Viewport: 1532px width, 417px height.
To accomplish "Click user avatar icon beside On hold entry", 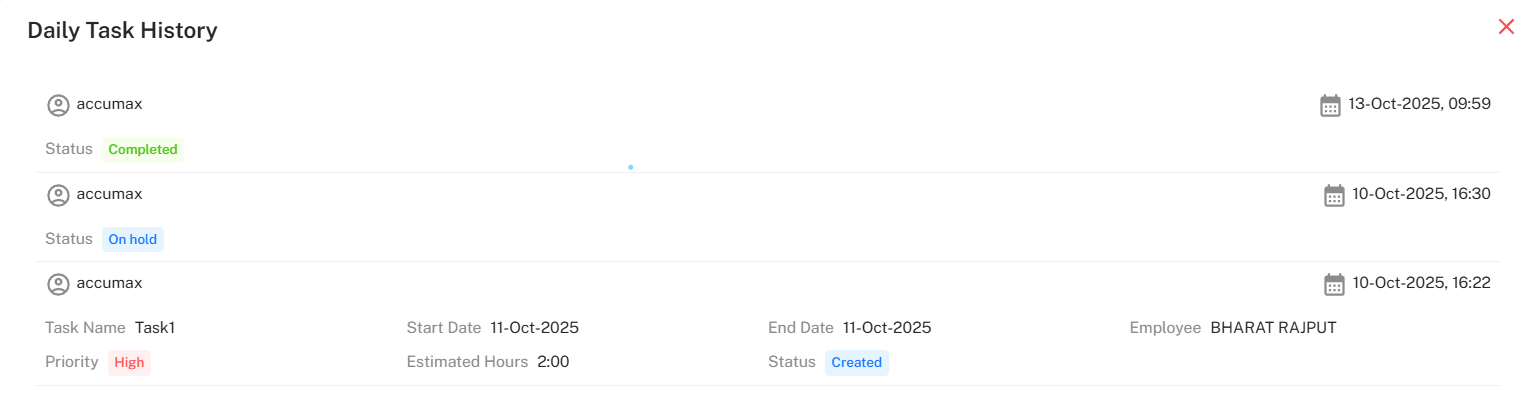I will [x=58, y=195].
